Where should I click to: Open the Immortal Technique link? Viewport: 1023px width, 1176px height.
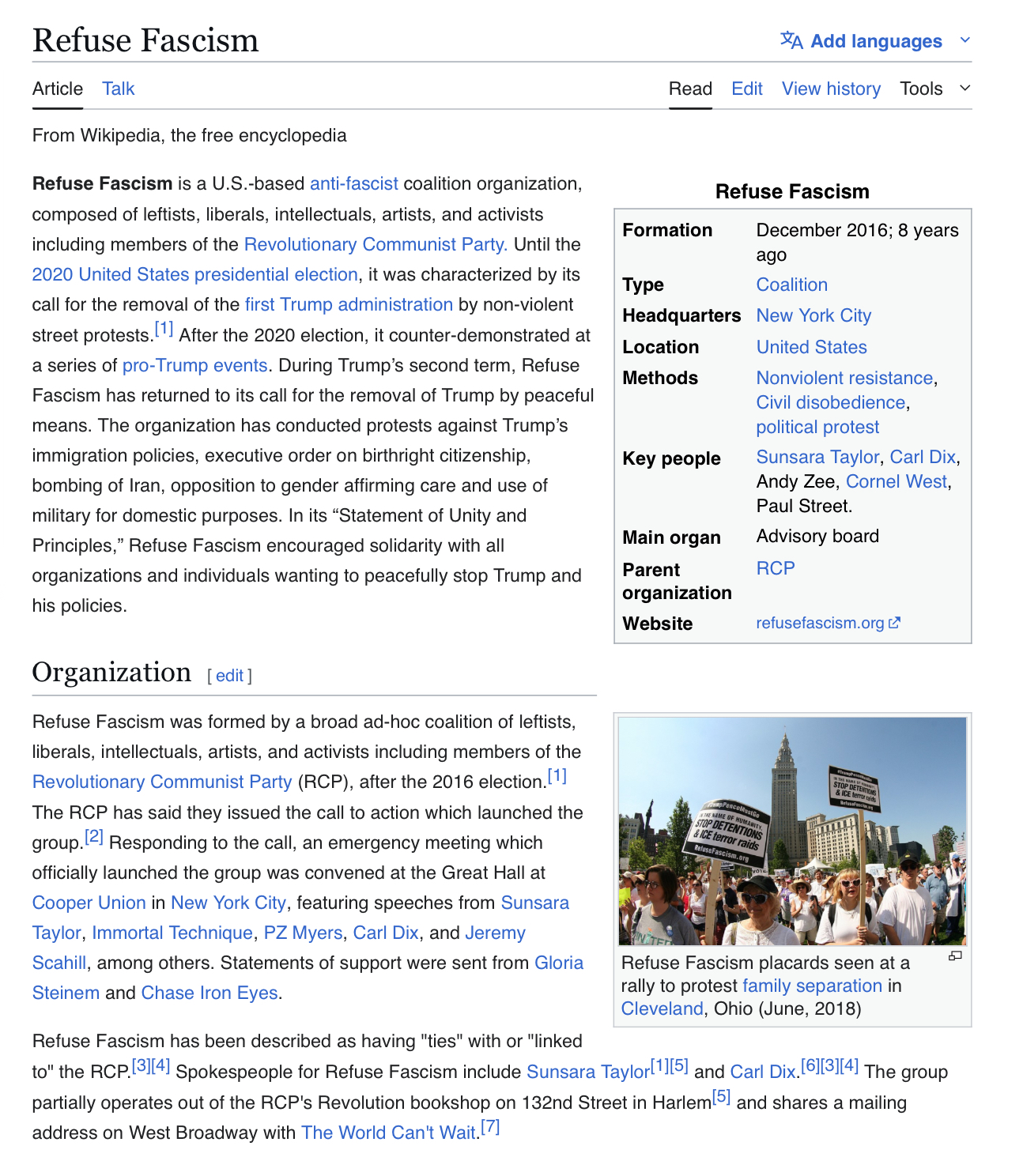click(172, 933)
